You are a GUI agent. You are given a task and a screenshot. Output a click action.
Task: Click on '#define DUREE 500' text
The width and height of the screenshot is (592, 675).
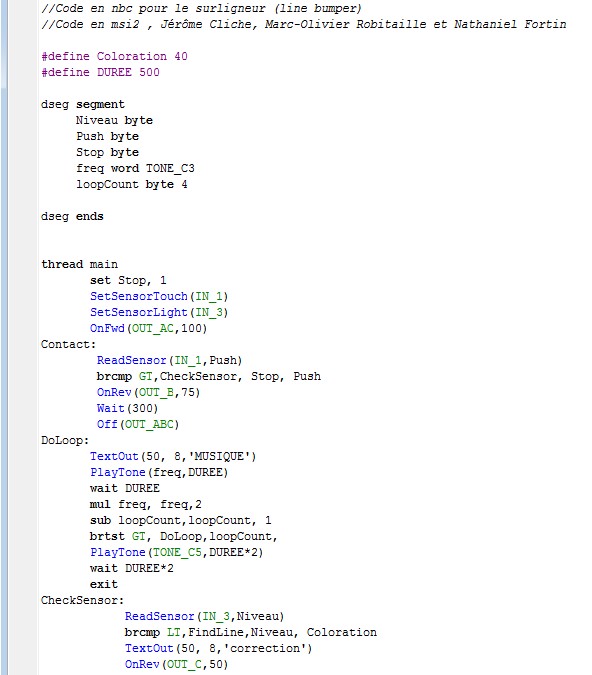(100, 72)
